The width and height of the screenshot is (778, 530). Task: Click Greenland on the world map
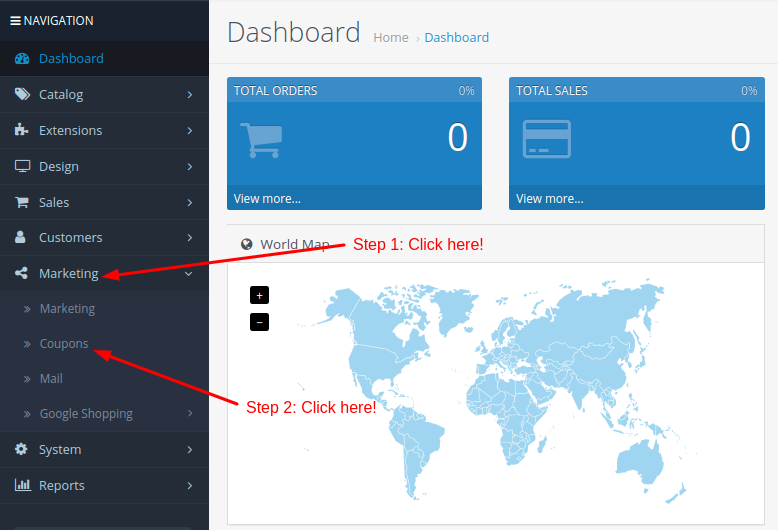tap(454, 307)
